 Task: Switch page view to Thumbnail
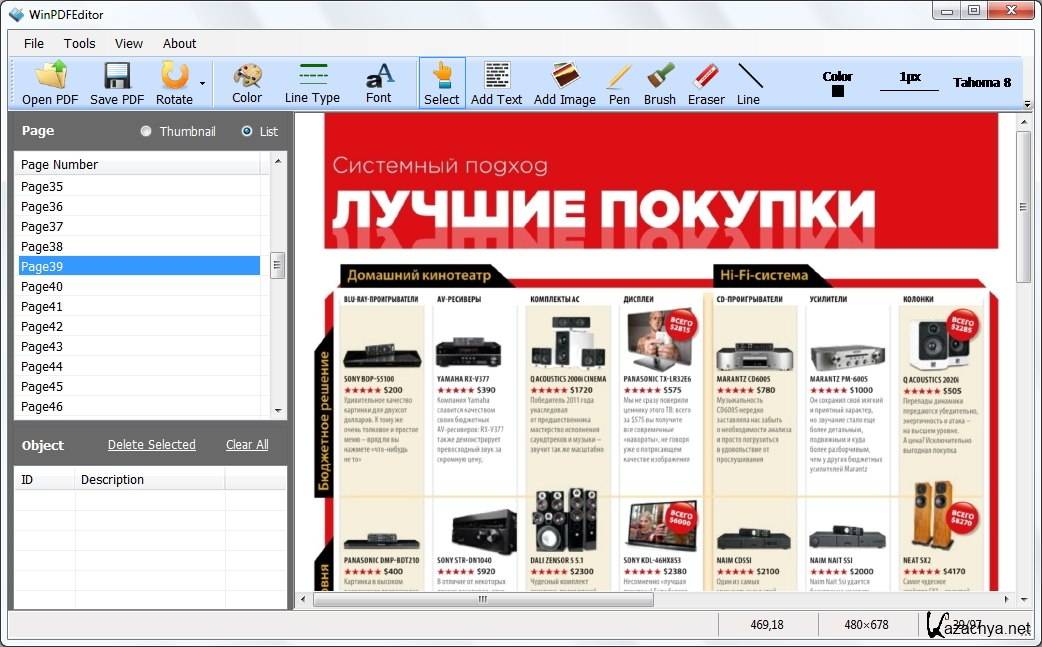pyautogui.click(x=147, y=131)
